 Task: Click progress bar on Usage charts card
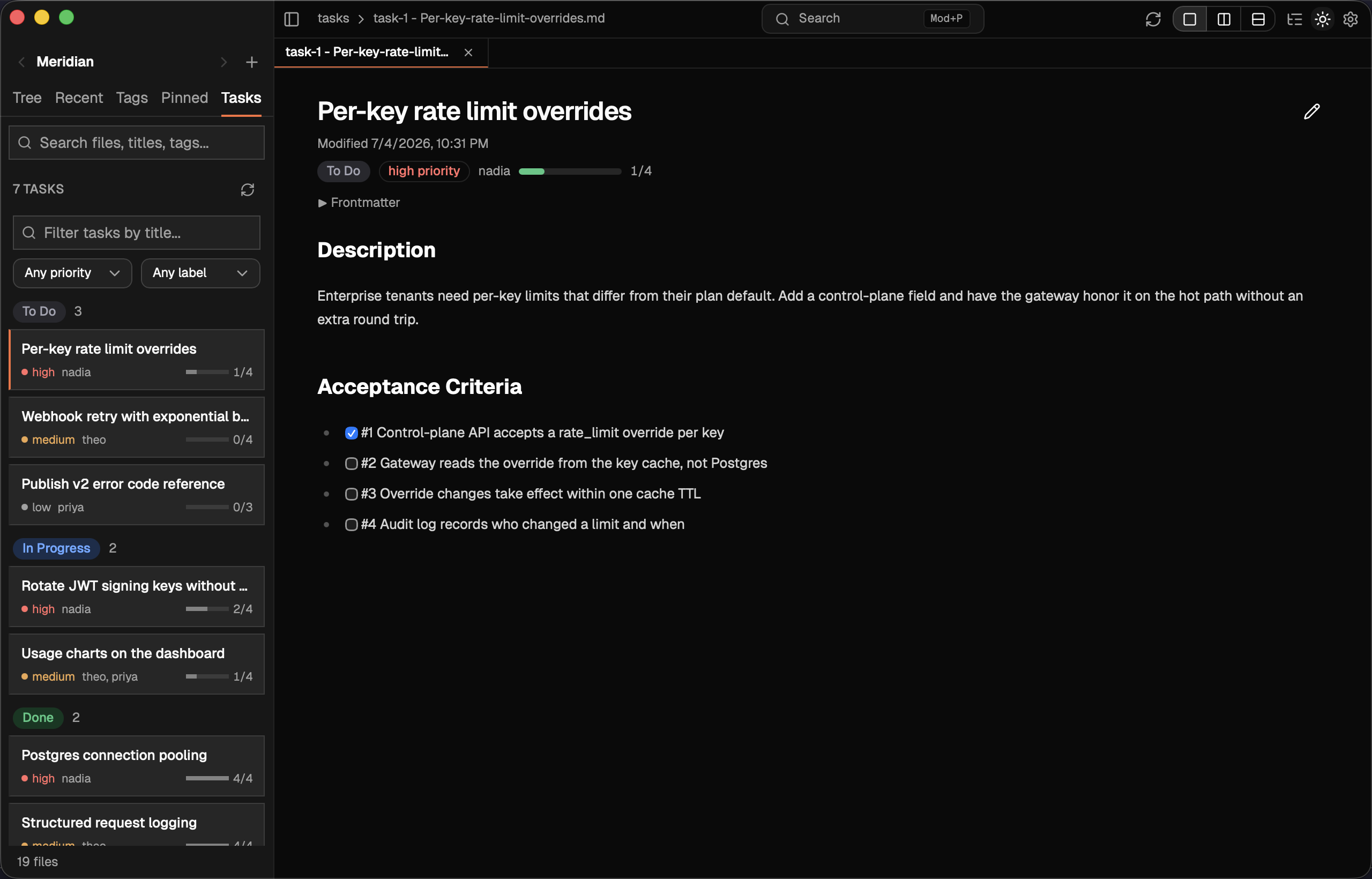click(x=207, y=676)
